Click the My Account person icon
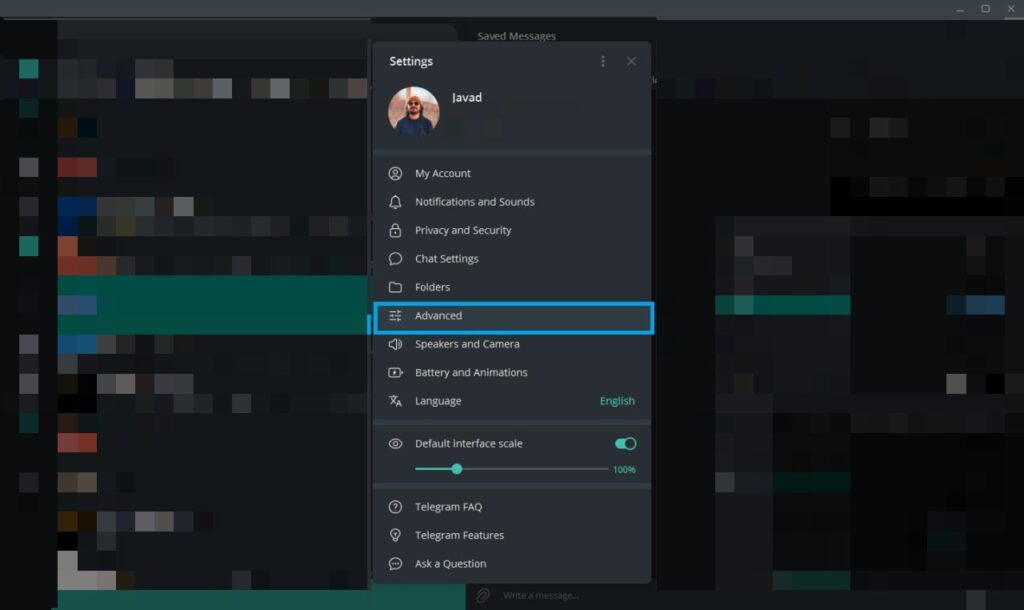This screenshot has width=1024, height=610. click(395, 174)
